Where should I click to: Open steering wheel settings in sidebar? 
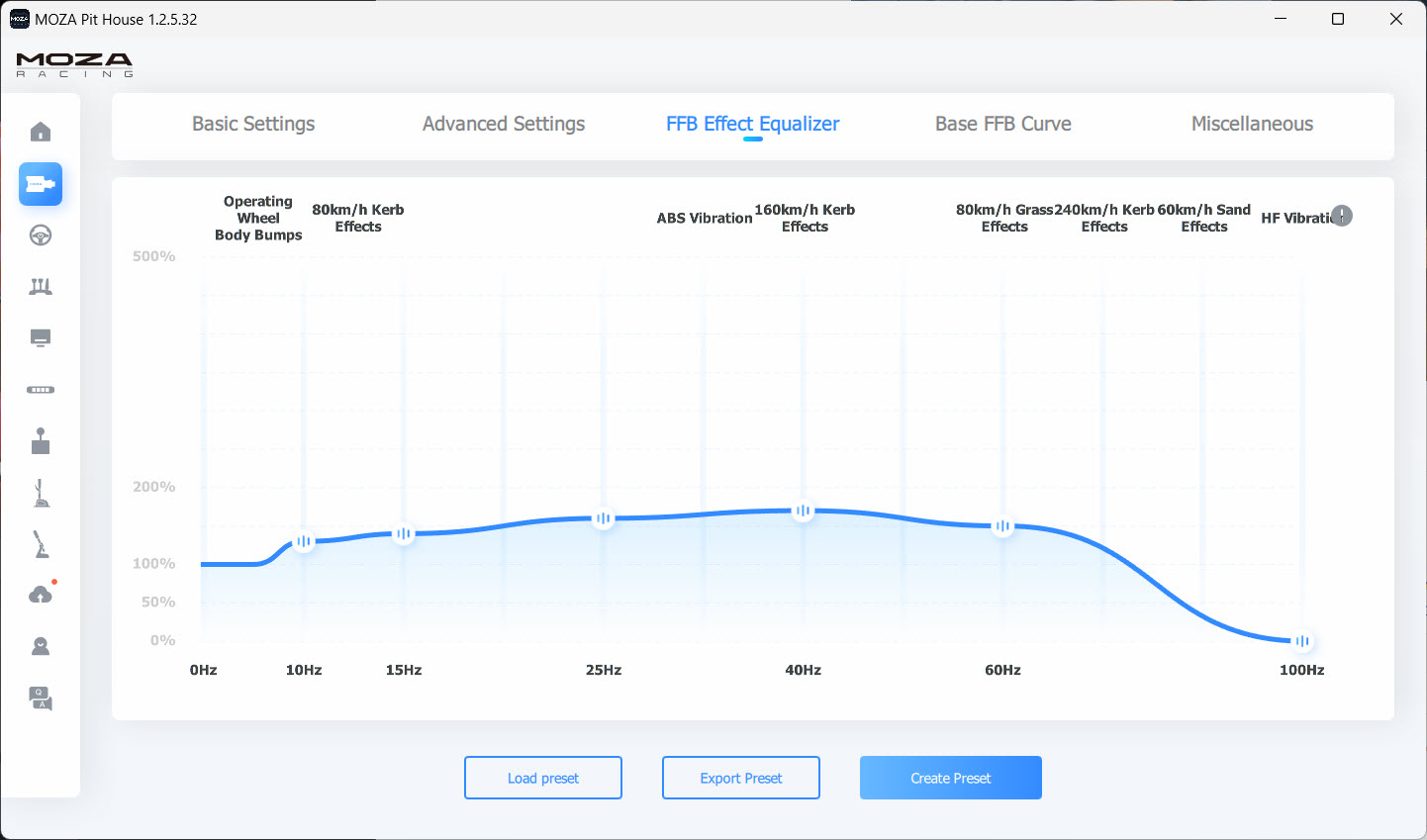(x=41, y=235)
